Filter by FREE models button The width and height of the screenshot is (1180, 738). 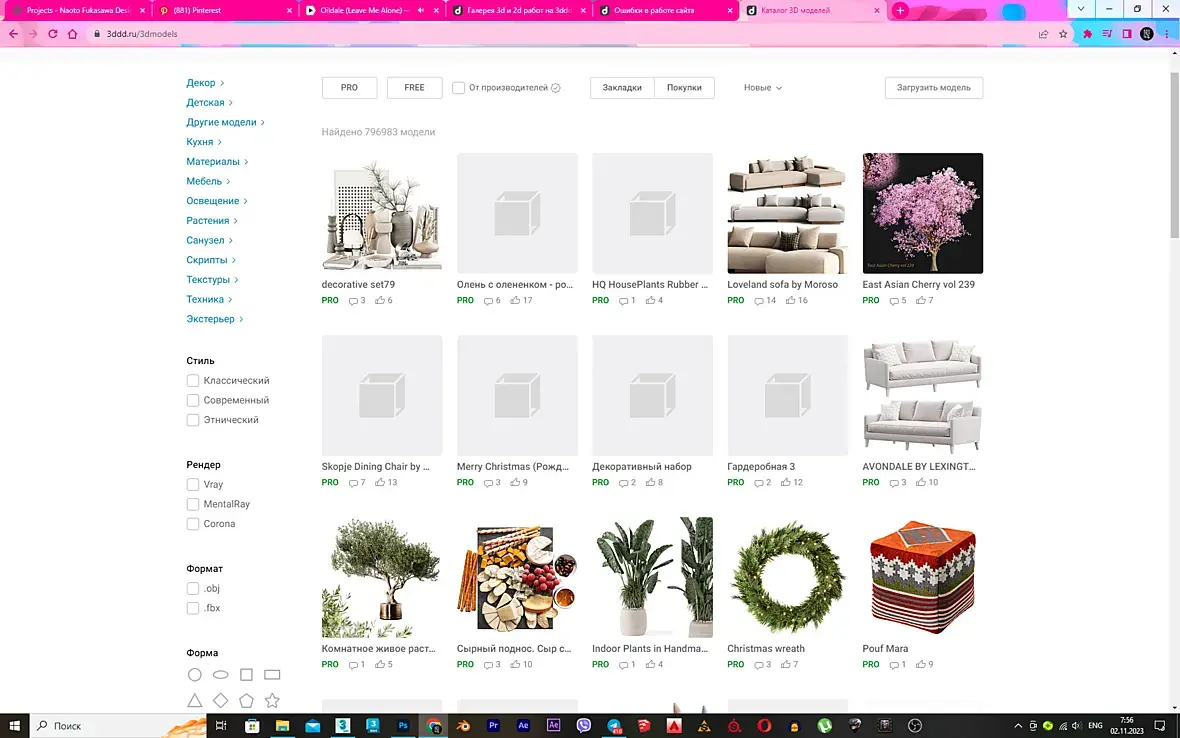click(x=415, y=88)
